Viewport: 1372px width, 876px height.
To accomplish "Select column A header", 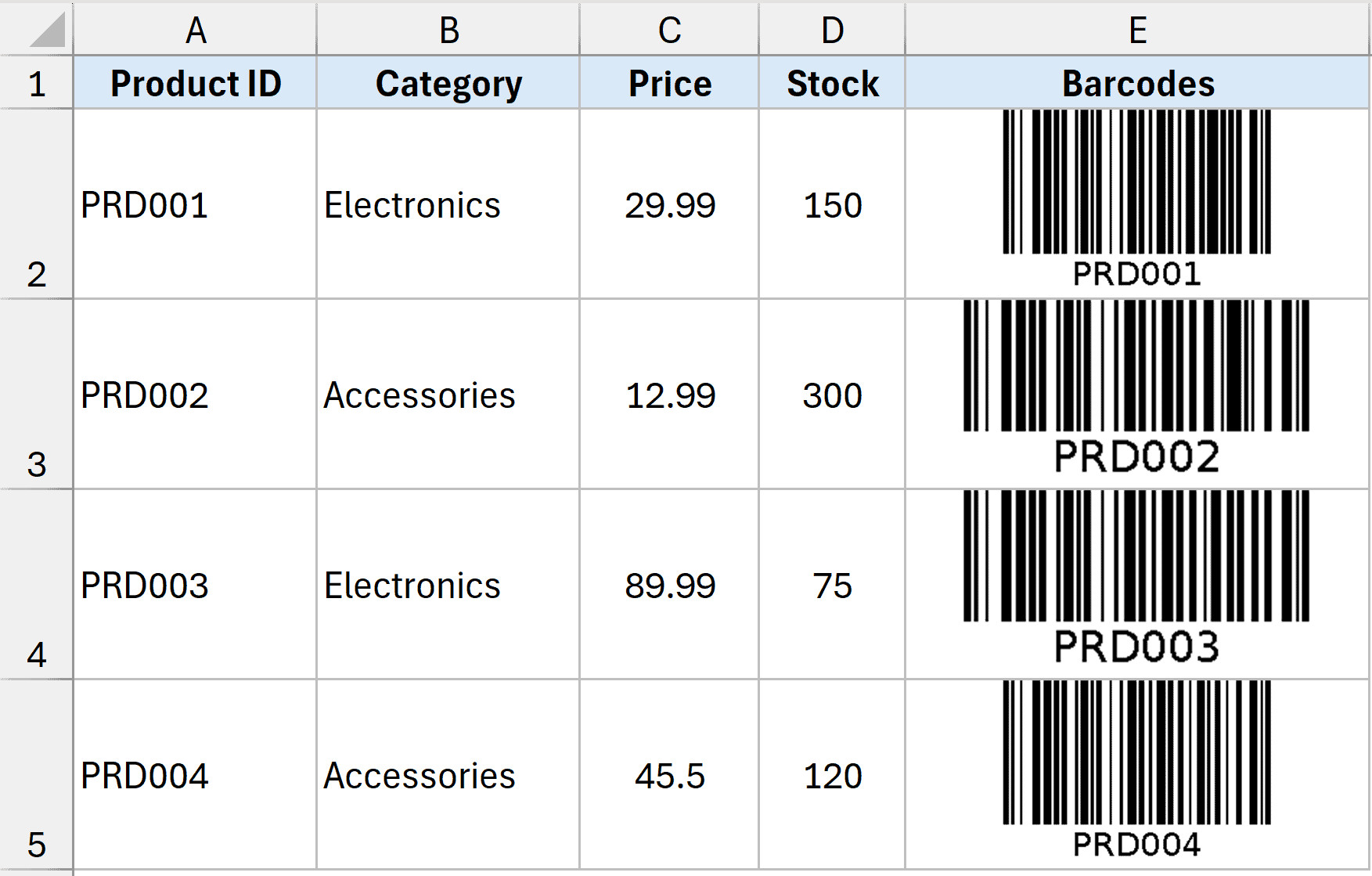I will [195, 31].
